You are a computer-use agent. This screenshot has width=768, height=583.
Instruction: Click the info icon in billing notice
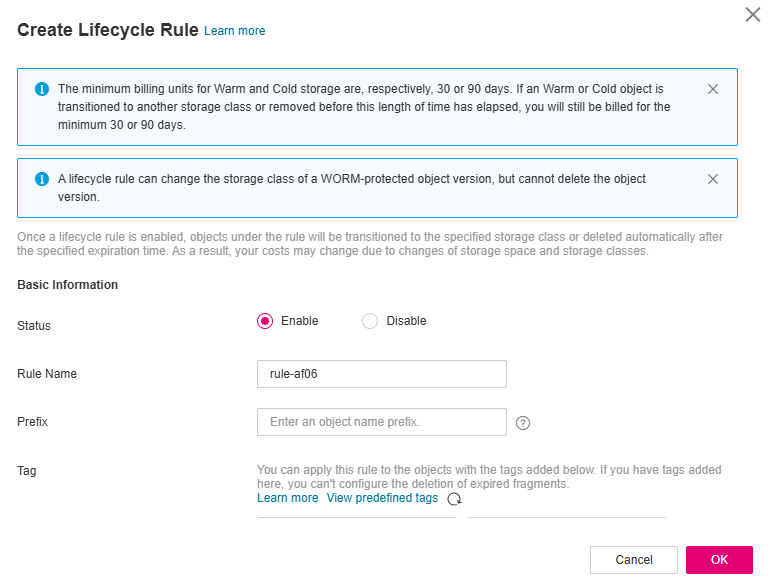42,89
